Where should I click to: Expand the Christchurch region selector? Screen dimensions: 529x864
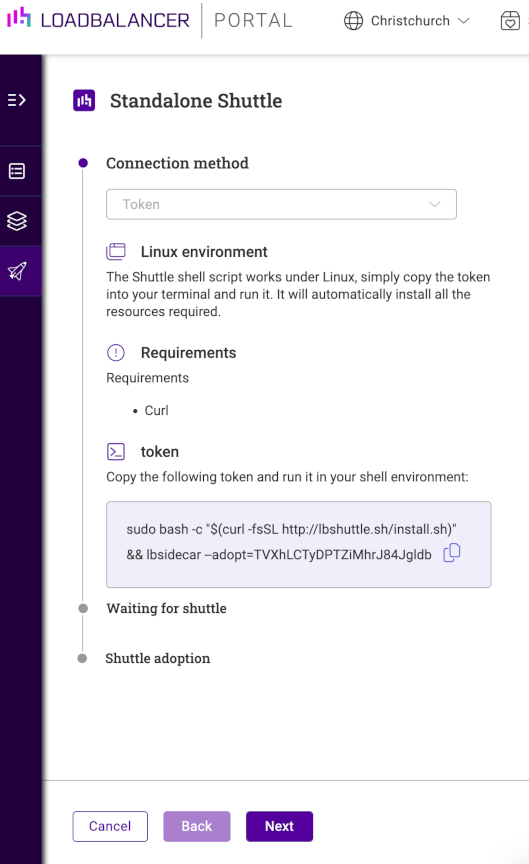pyautogui.click(x=407, y=21)
